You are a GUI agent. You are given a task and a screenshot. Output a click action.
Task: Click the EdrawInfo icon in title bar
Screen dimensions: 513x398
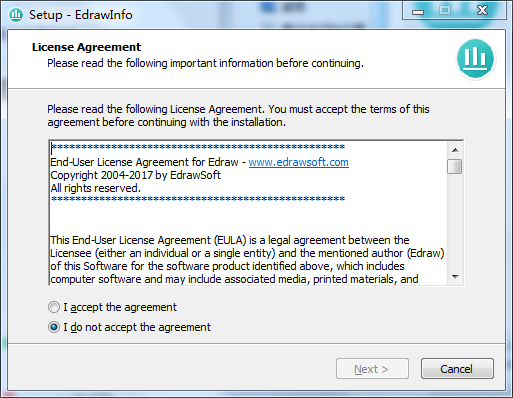coord(16,15)
